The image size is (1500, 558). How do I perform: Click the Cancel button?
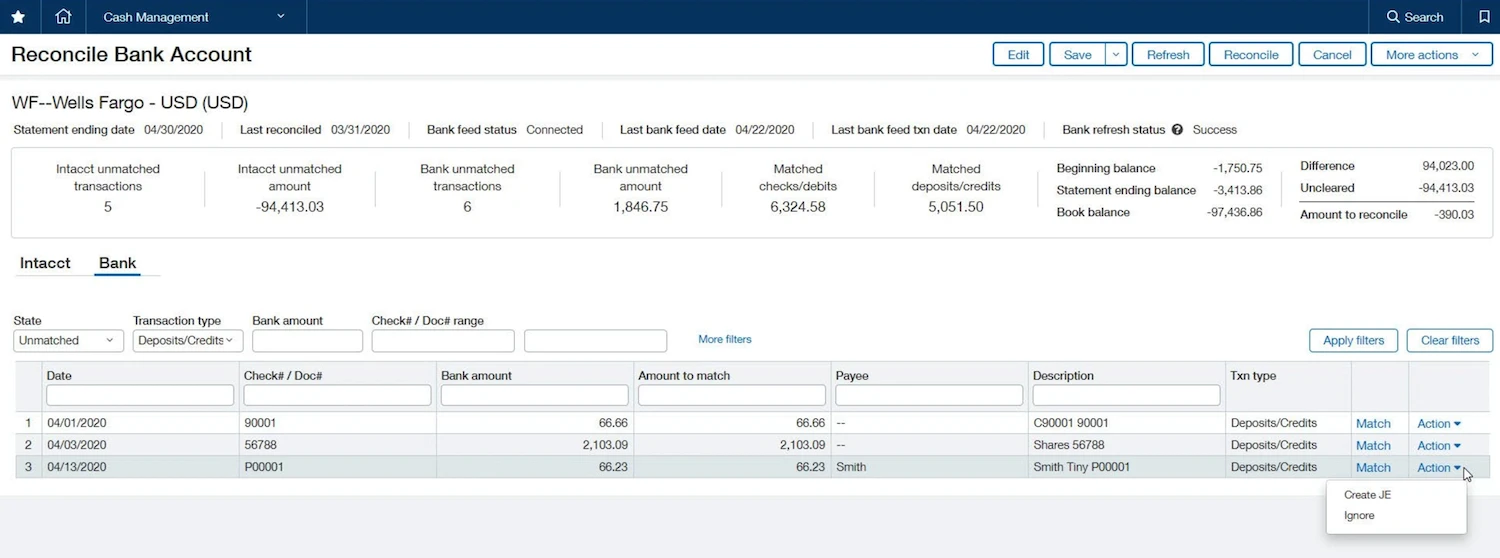[x=1332, y=55]
